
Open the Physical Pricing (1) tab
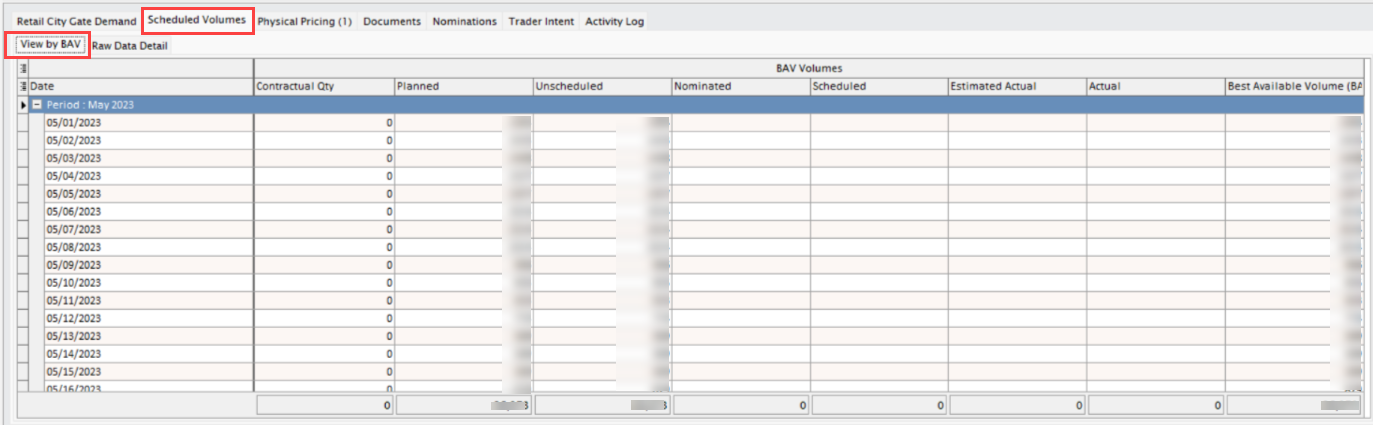tap(304, 21)
